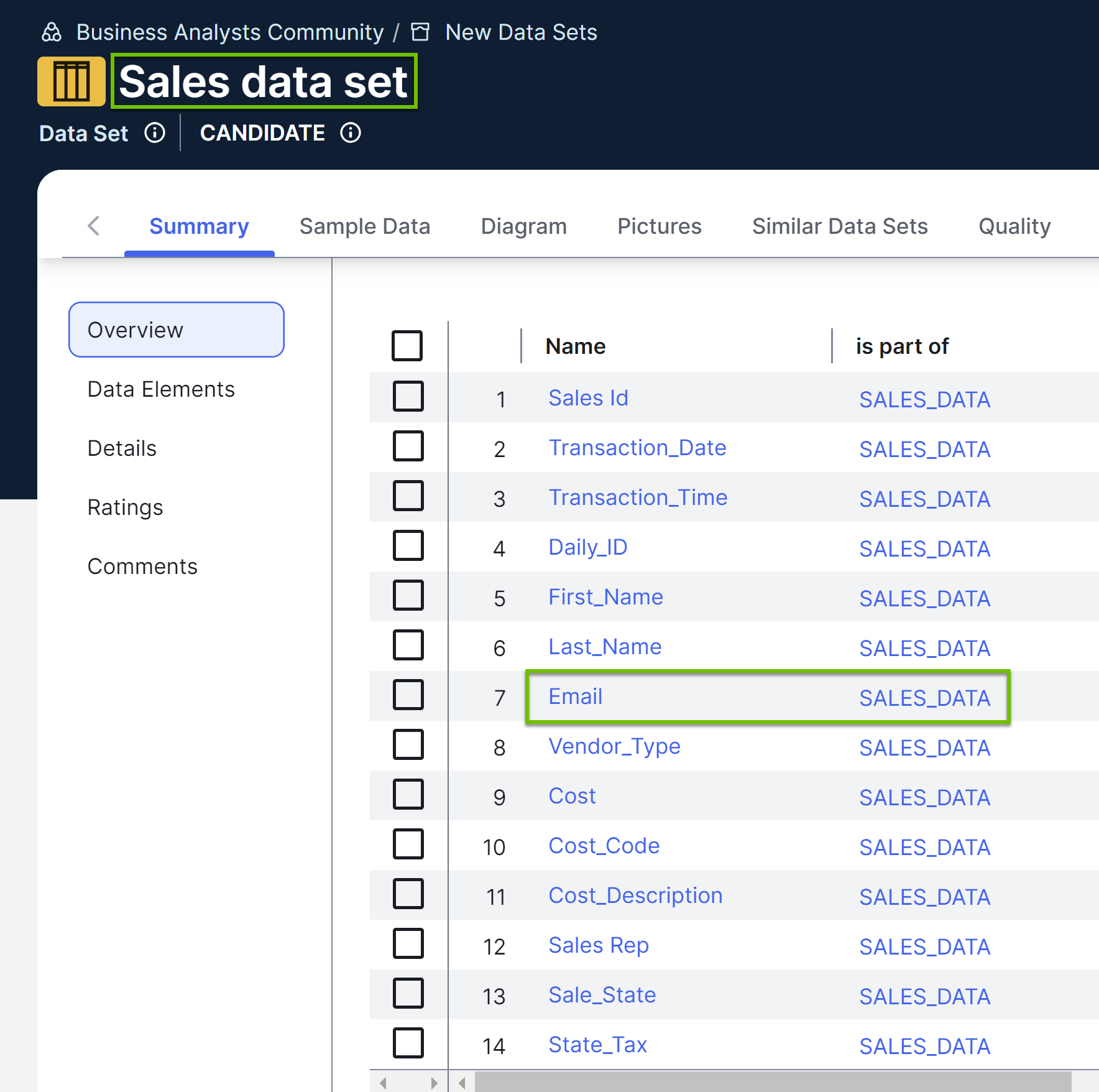1099x1092 pixels.
Task: Click the community icon in the breadcrumb
Action: tap(52, 32)
